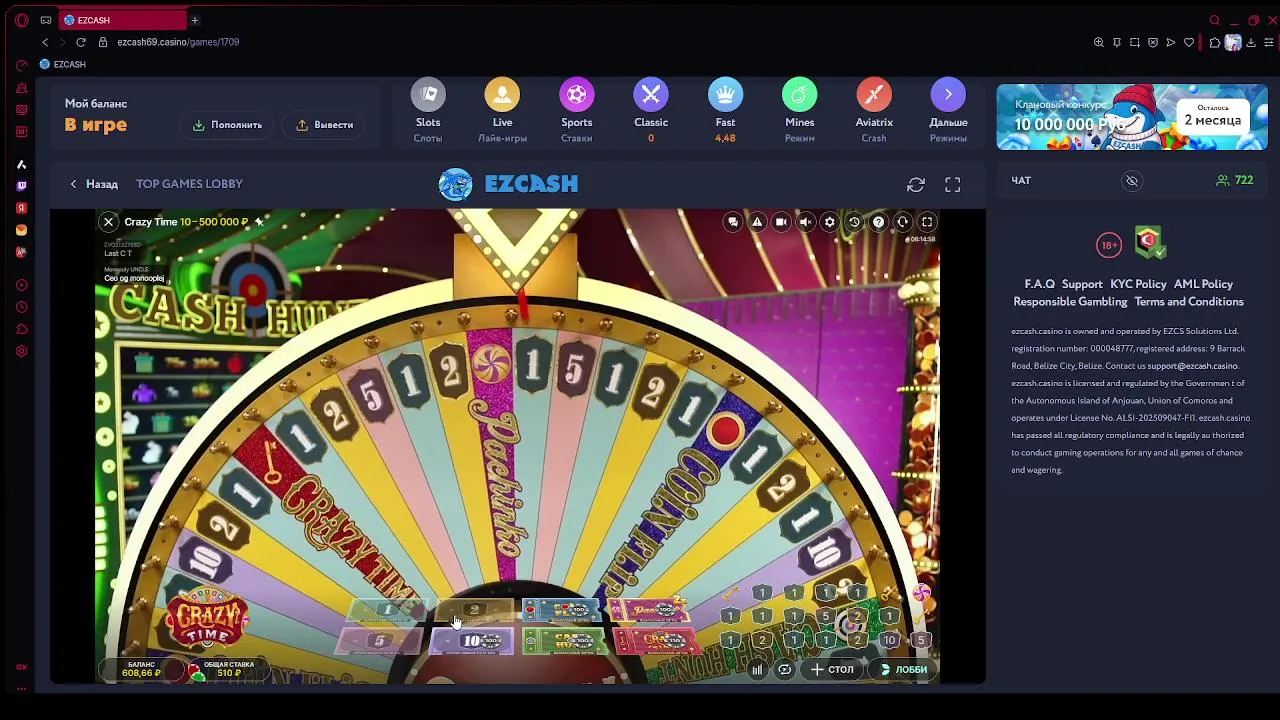Open the game history clock icon

(x=854, y=222)
